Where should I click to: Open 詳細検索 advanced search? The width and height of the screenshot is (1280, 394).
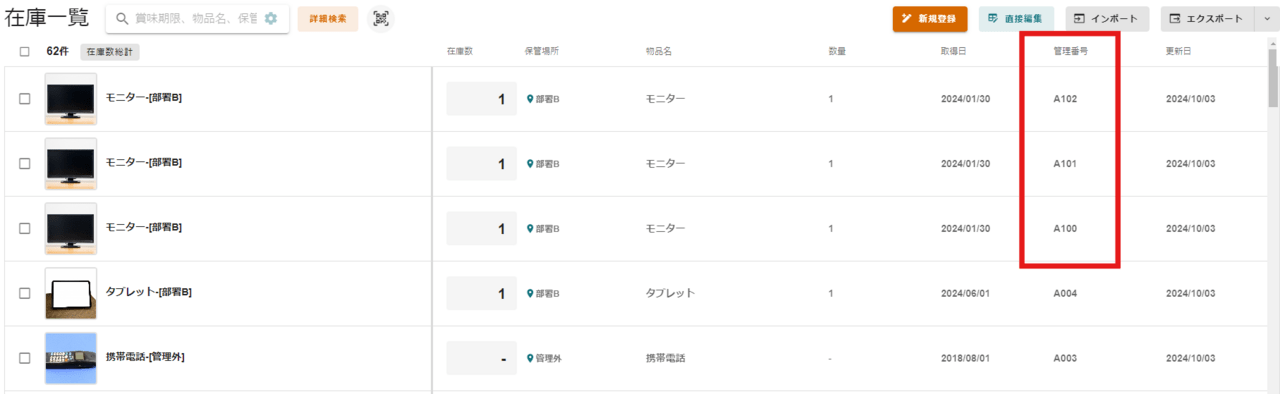tap(328, 19)
